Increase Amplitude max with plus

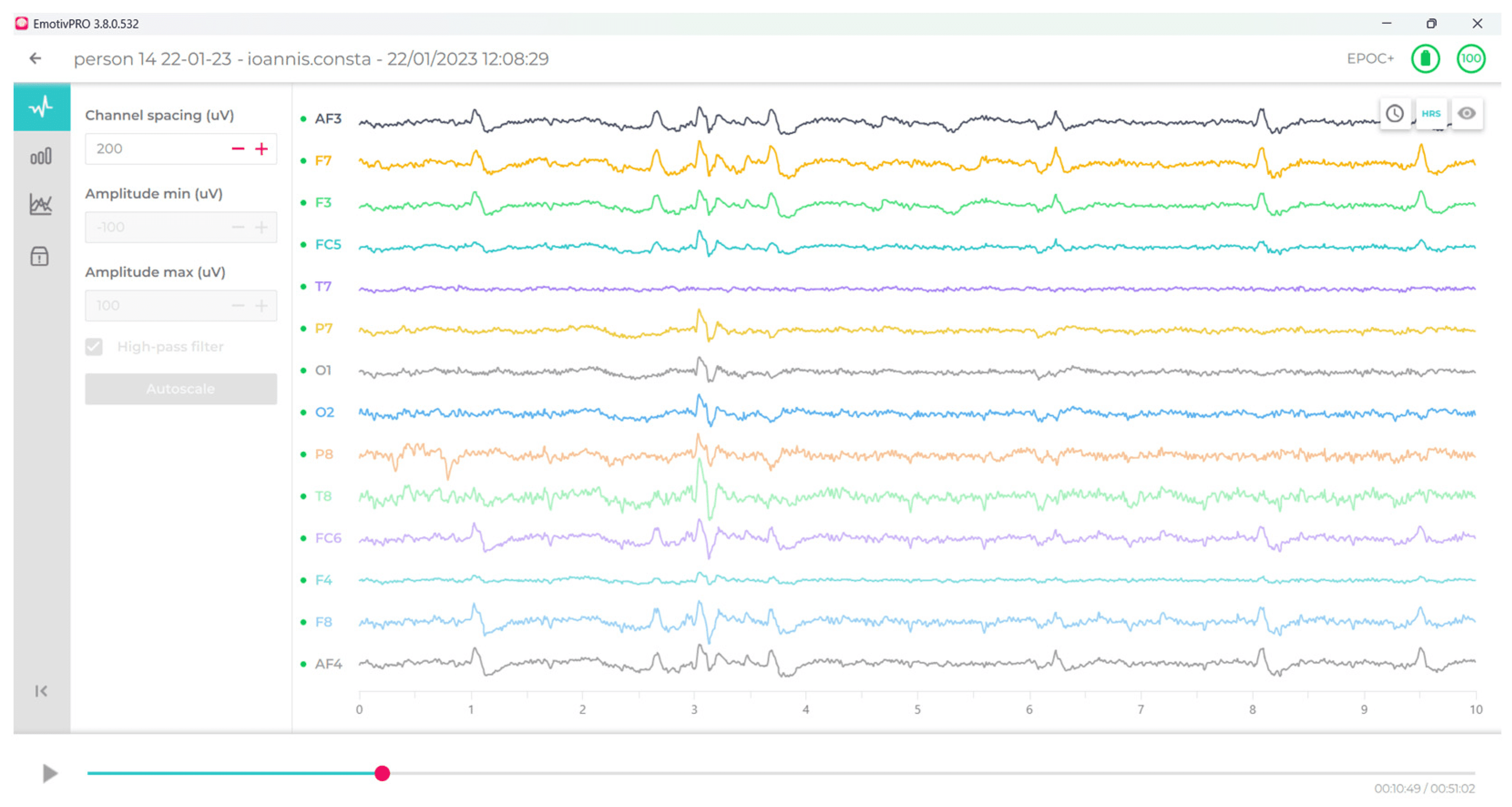click(261, 305)
